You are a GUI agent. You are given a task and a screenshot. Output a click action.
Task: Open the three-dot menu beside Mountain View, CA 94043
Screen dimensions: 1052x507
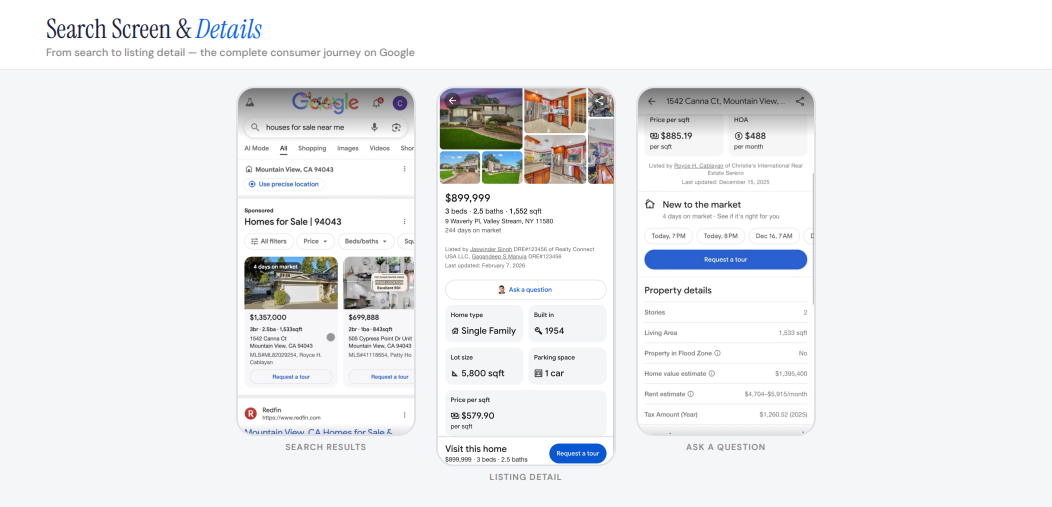(x=405, y=169)
